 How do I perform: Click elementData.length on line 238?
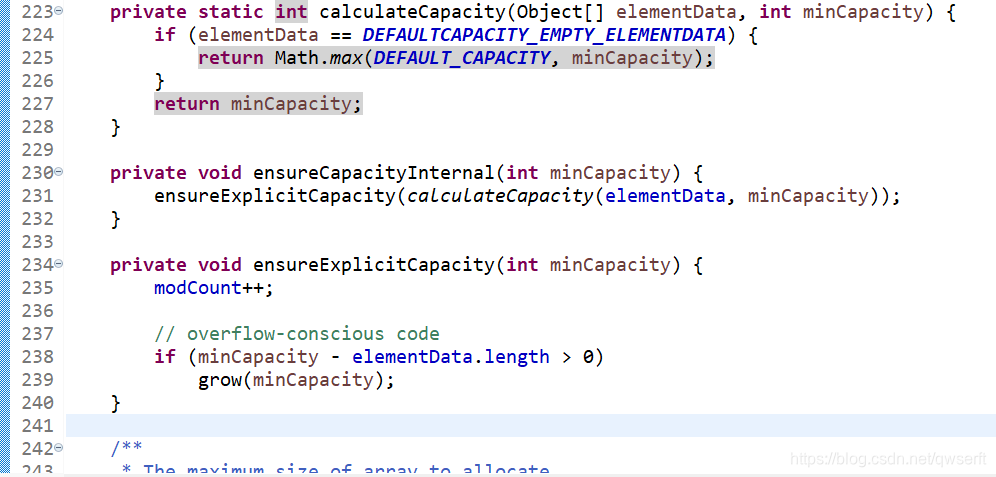pyautogui.click(x=450, y=356)
